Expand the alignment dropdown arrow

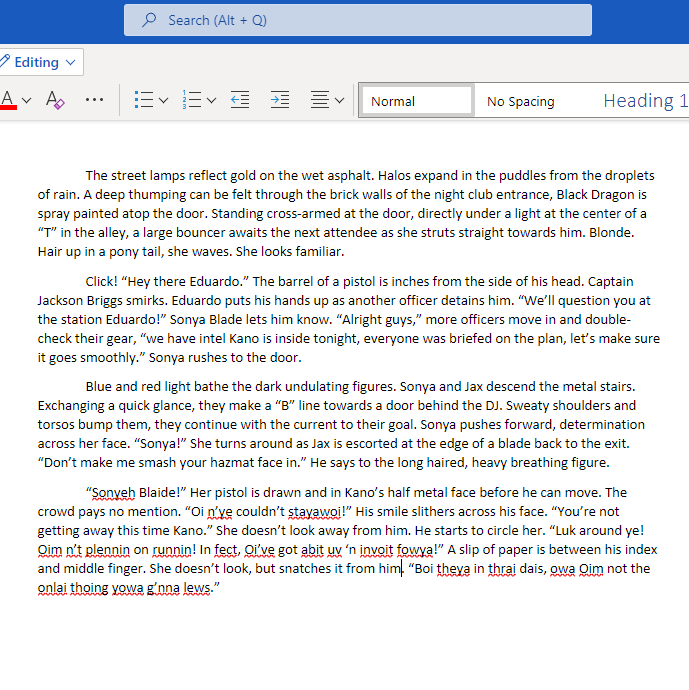(339, 101)
